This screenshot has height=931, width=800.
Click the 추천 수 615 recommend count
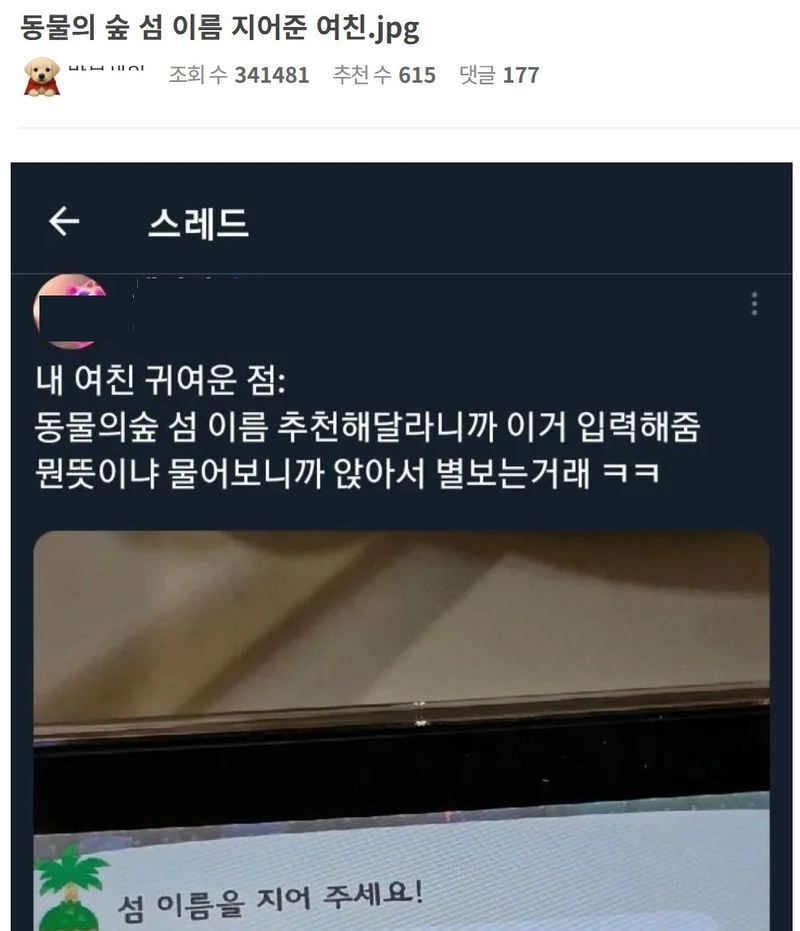[384, 75]
